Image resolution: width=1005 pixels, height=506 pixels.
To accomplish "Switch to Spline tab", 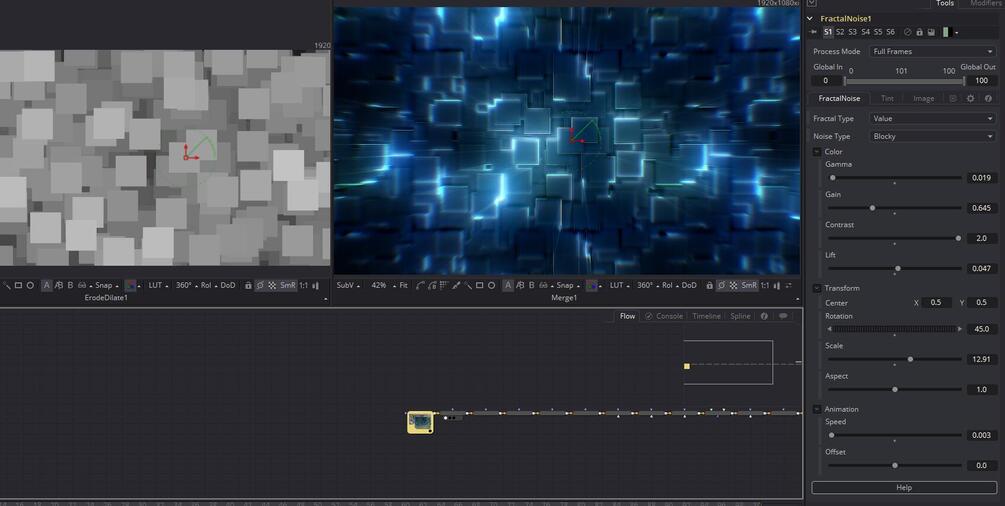I will [740, 316].
